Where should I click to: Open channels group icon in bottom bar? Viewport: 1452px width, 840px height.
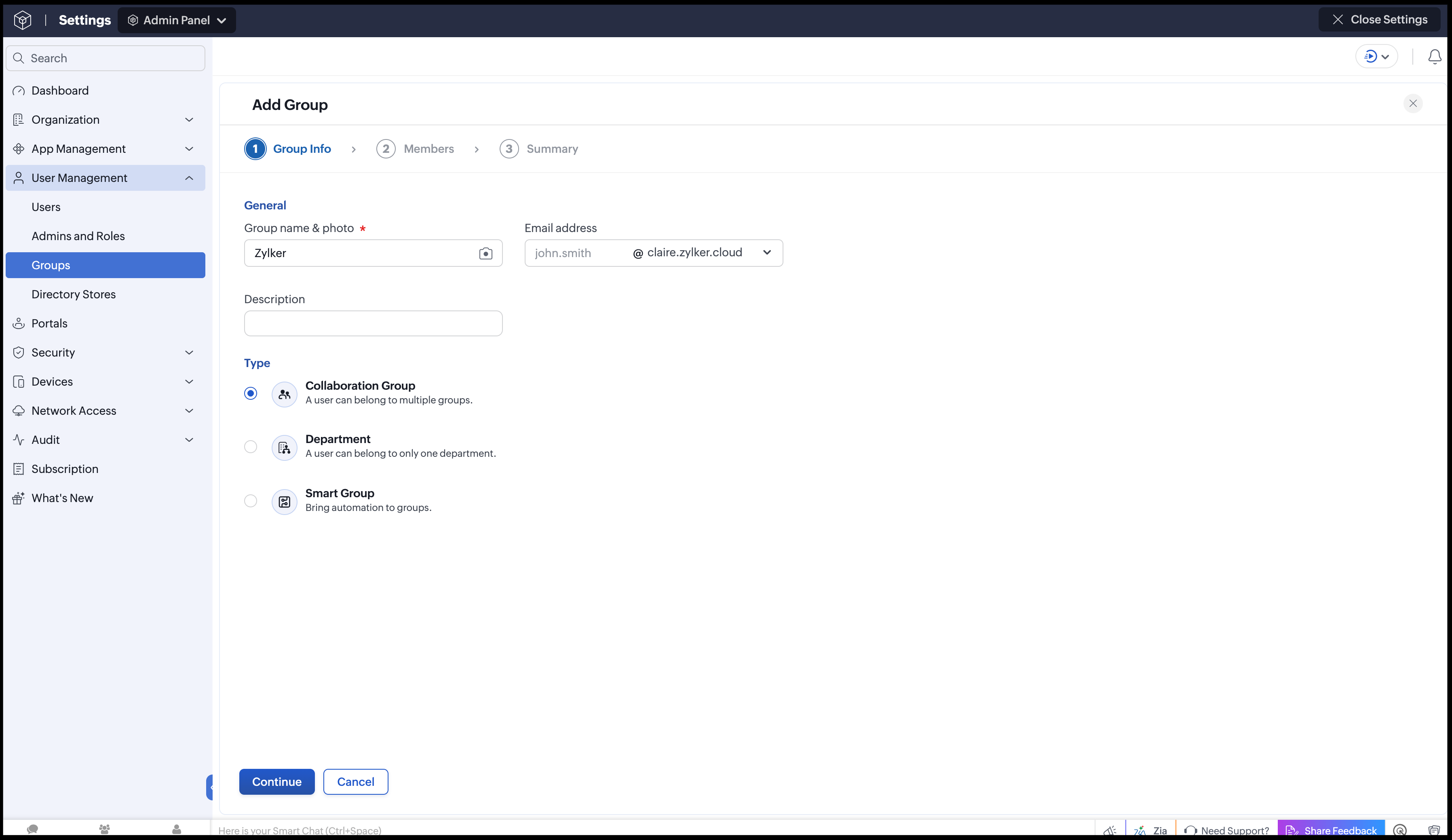click(x=104, y=829)
